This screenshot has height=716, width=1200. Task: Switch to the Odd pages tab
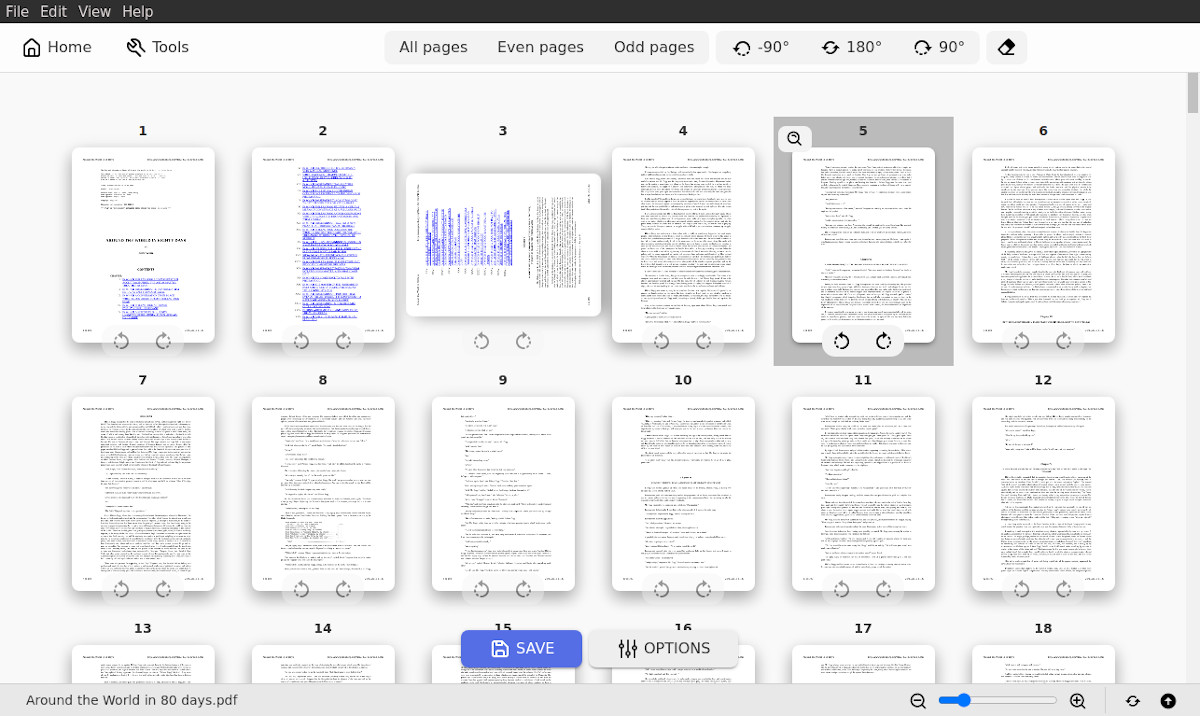click(654, 46)
